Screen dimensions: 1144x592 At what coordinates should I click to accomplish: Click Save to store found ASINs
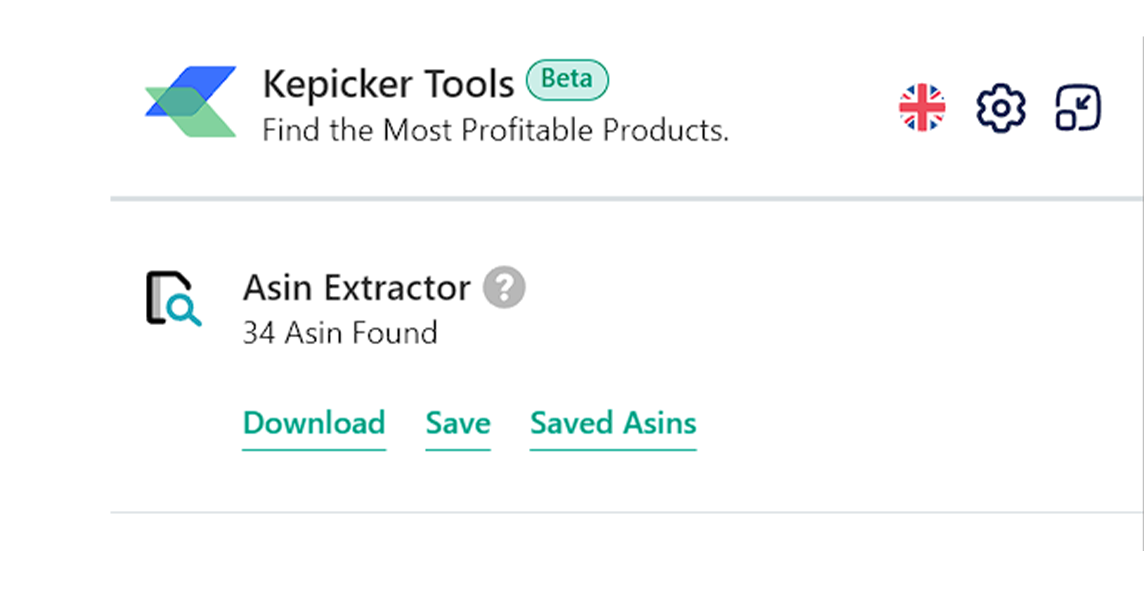[x=457, y=423]
